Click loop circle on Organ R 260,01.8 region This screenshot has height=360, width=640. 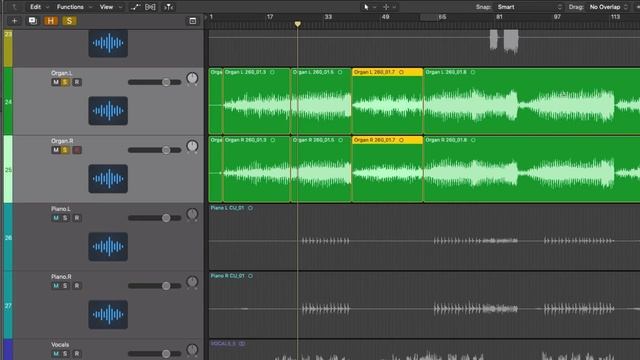[x=473, y=140]
